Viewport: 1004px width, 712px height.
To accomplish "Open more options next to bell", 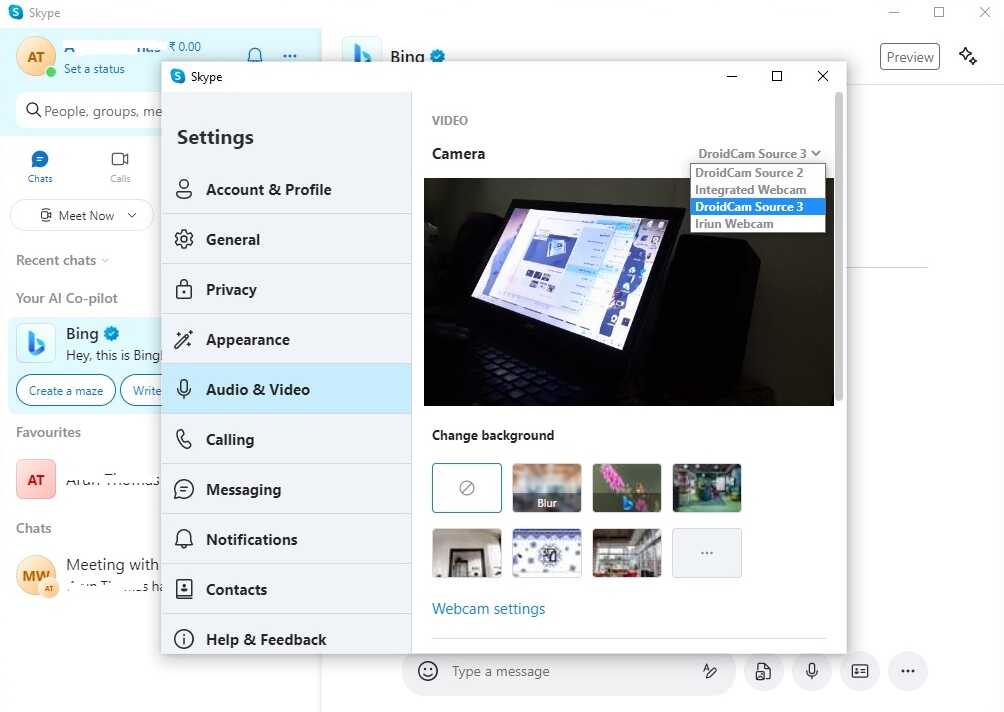I will (x=289, y=56).
